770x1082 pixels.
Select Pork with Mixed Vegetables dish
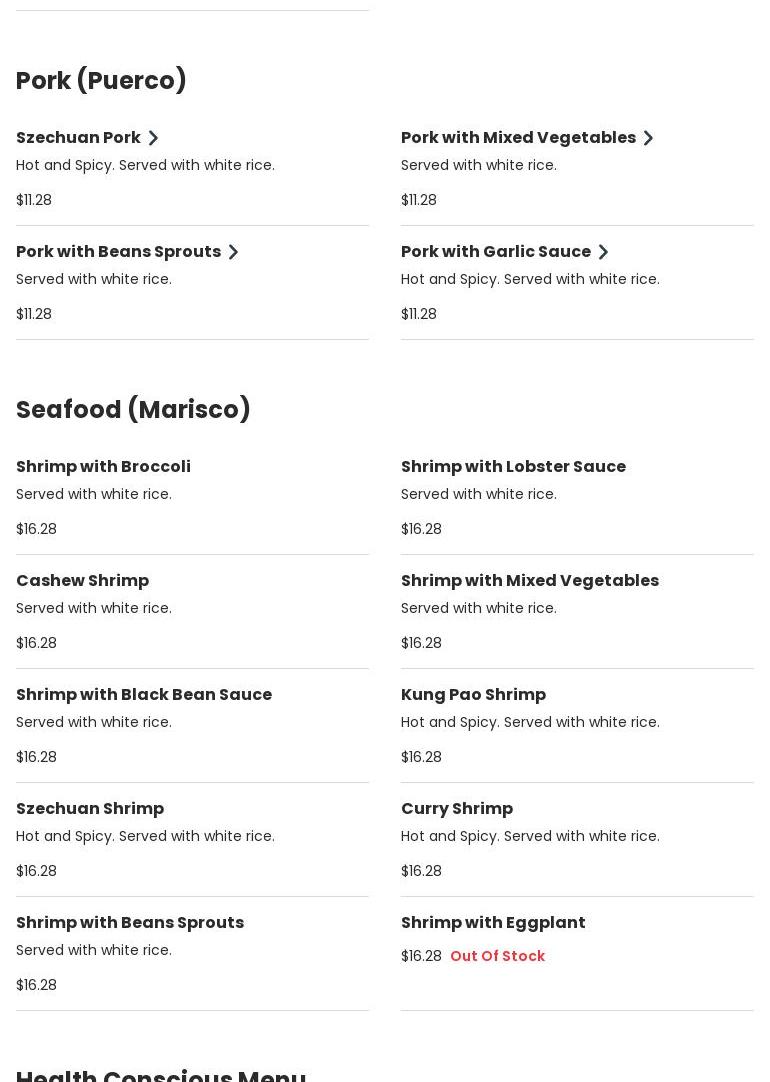tap(518, 138)
